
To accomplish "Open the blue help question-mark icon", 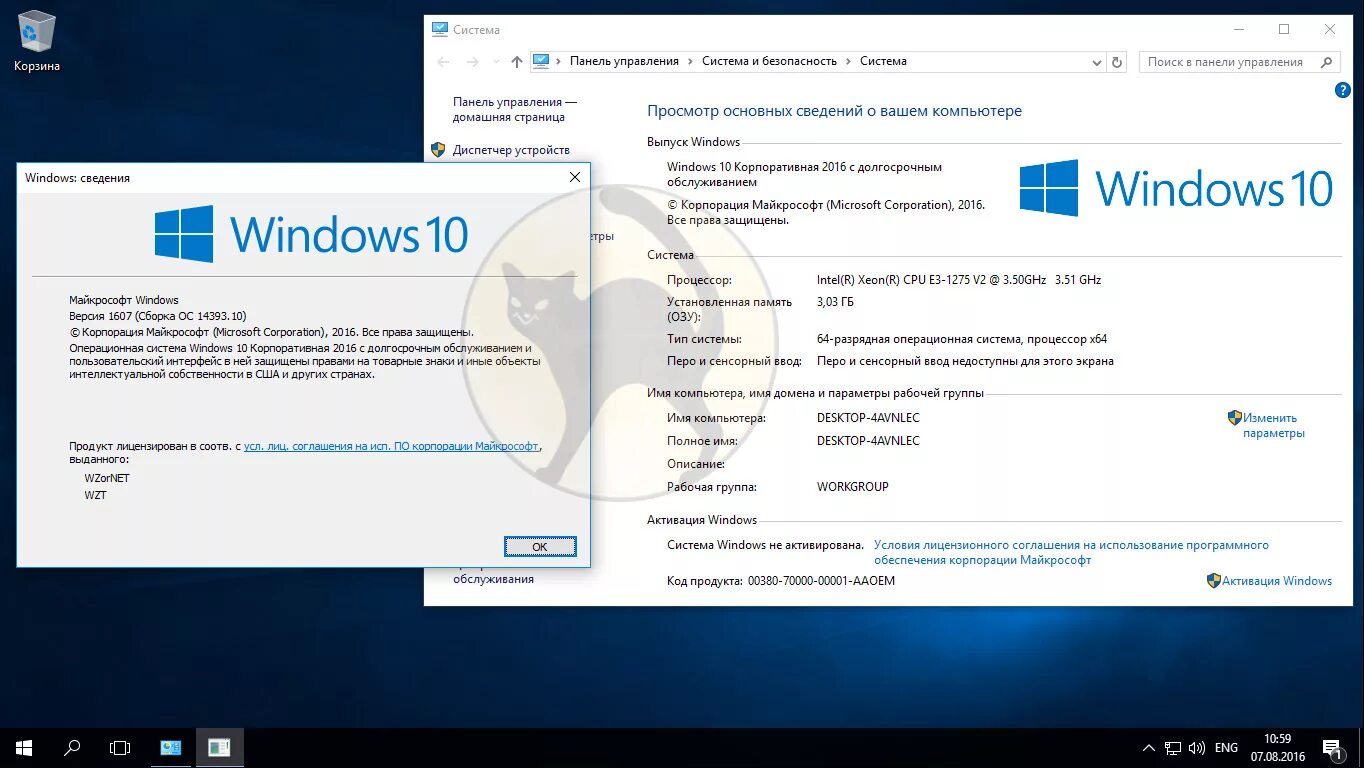I will point(1343,90).
